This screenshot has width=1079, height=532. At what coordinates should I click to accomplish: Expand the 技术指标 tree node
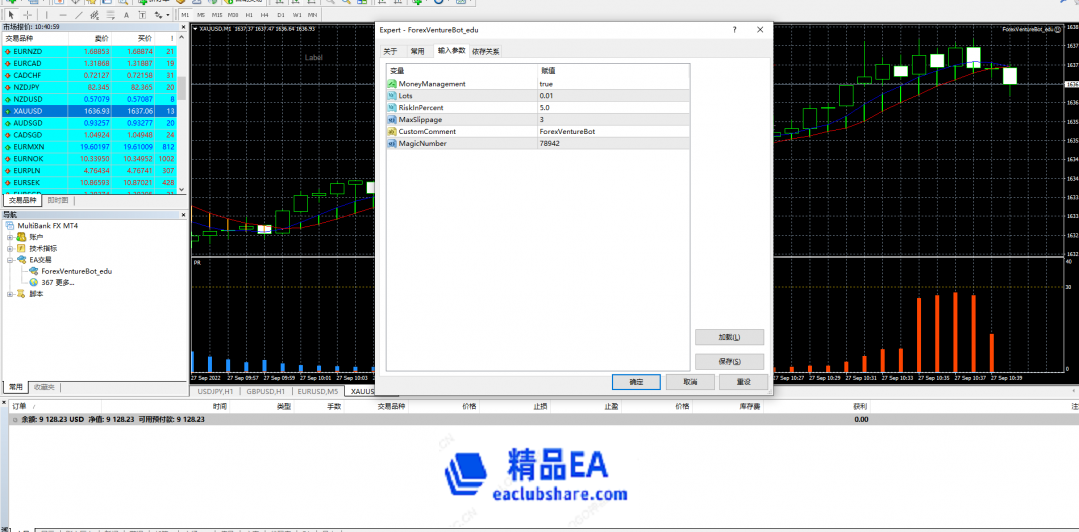coord(10,248)
